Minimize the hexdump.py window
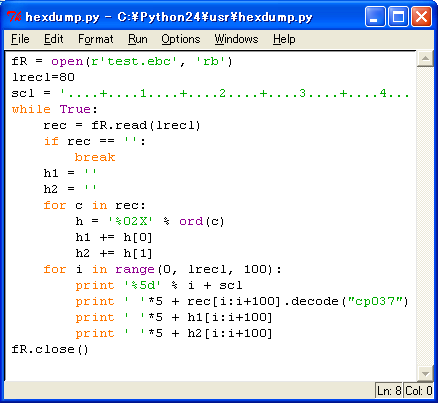This screenshot has height=403, width=438. tap(375, 16)
